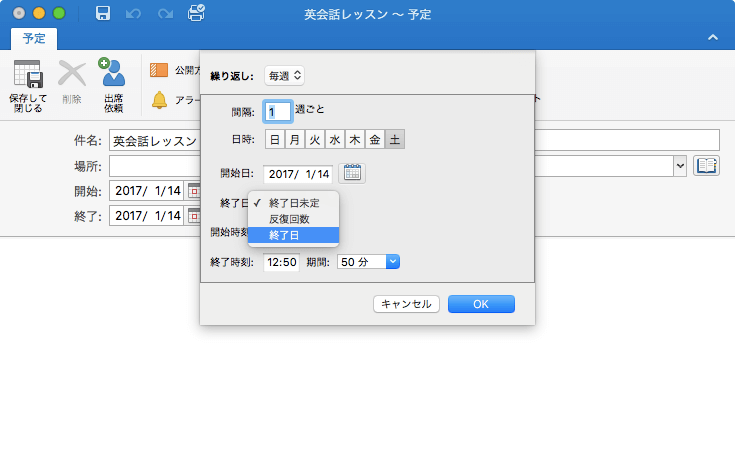Image resolution: width=735 pixels, height=450 pixels.
Task: Select 反復回数 in the popup menu
Action: tap(289, 218)
